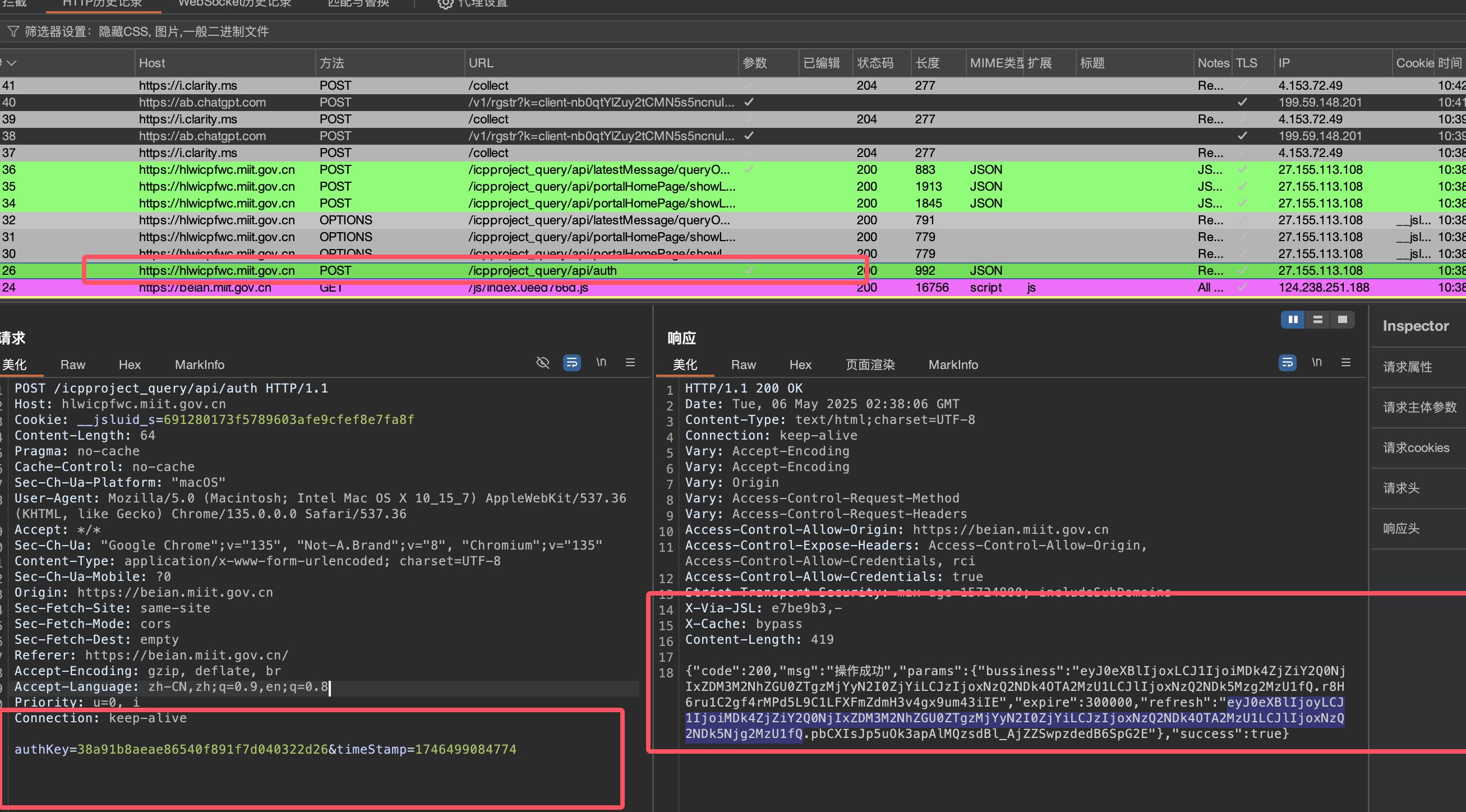
Task: Click the funnel filter icon
Action: click(12, 31)
